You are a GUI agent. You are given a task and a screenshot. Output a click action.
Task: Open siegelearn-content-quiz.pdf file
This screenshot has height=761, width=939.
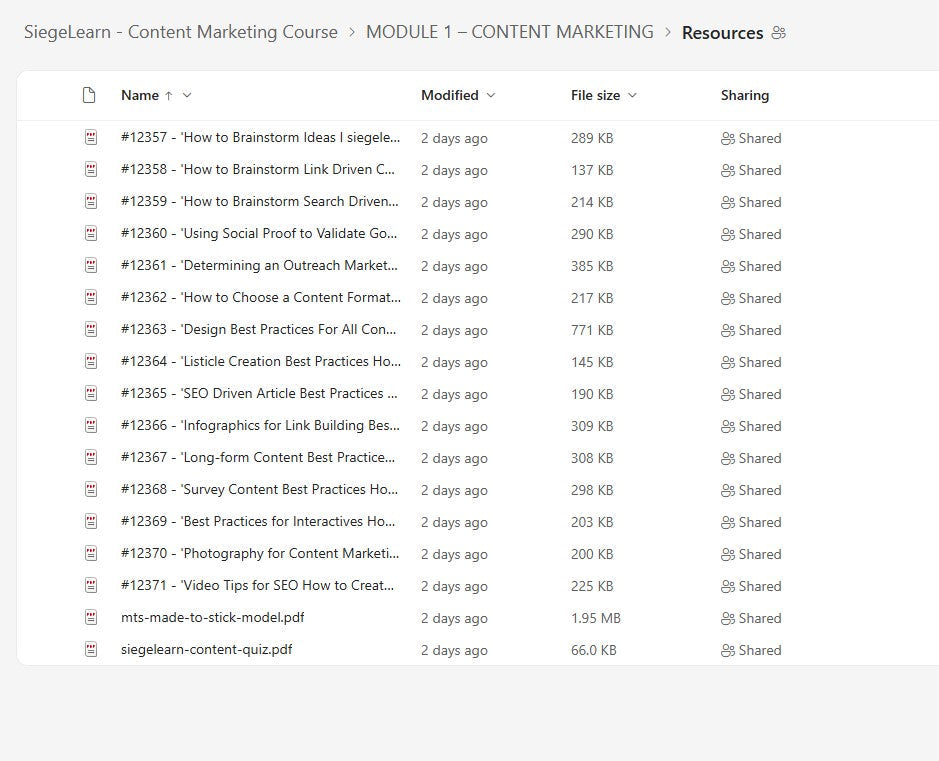207,650
